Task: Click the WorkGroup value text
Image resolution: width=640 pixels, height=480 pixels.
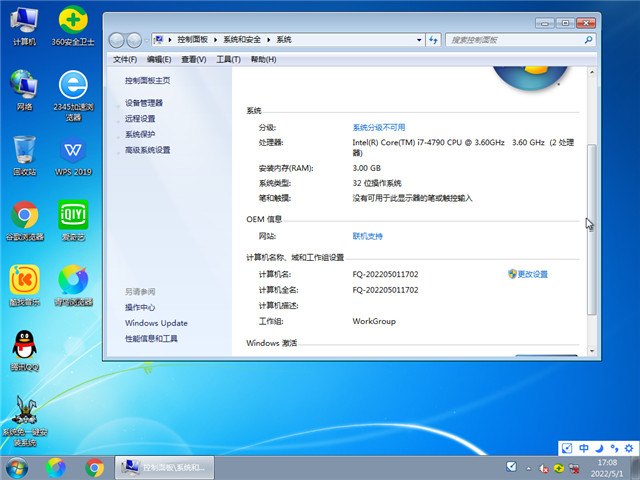Action: click(374, 321)
